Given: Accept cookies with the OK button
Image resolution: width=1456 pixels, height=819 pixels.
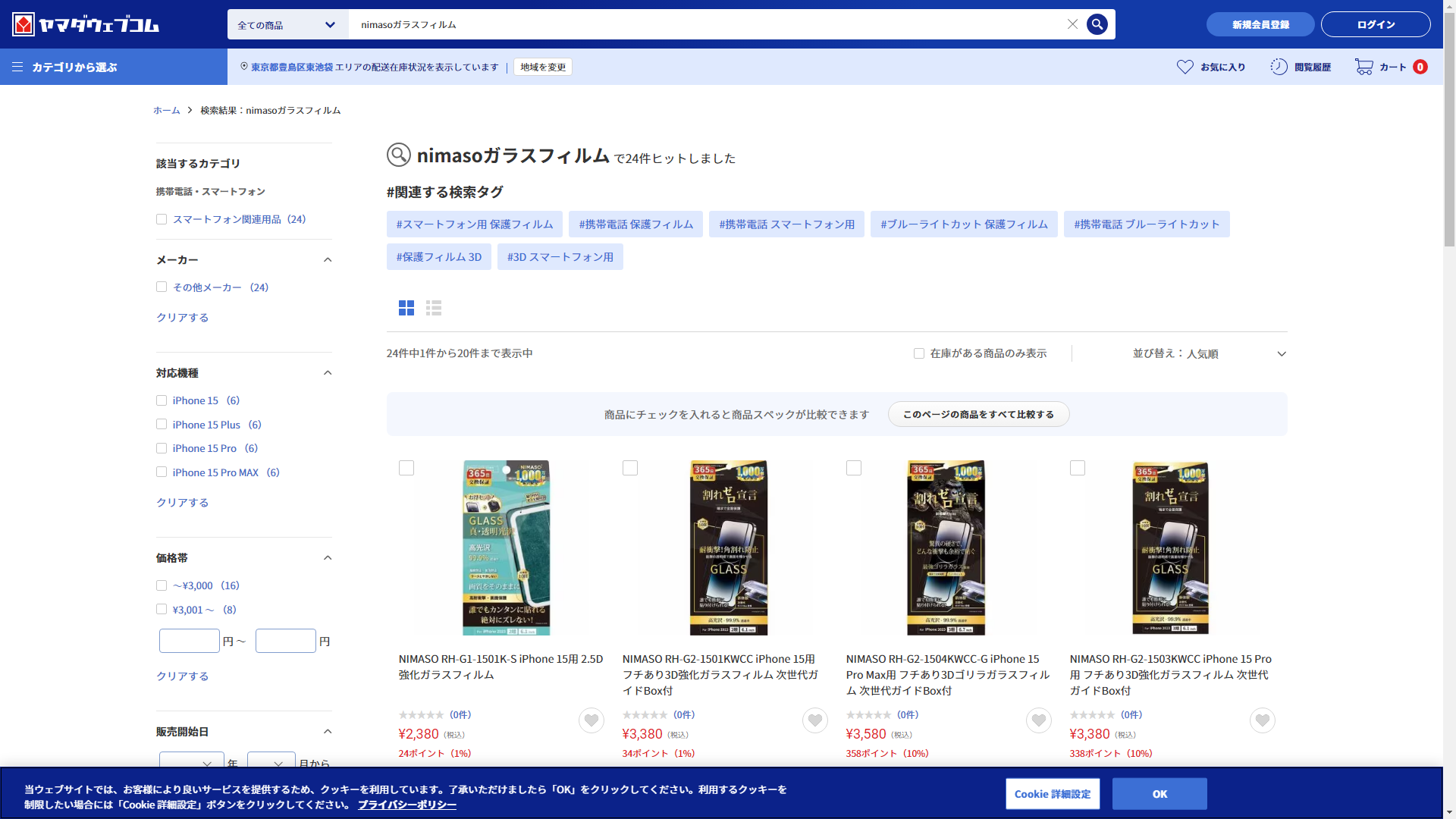Looking at the screenshot, I should (1159, 794).
